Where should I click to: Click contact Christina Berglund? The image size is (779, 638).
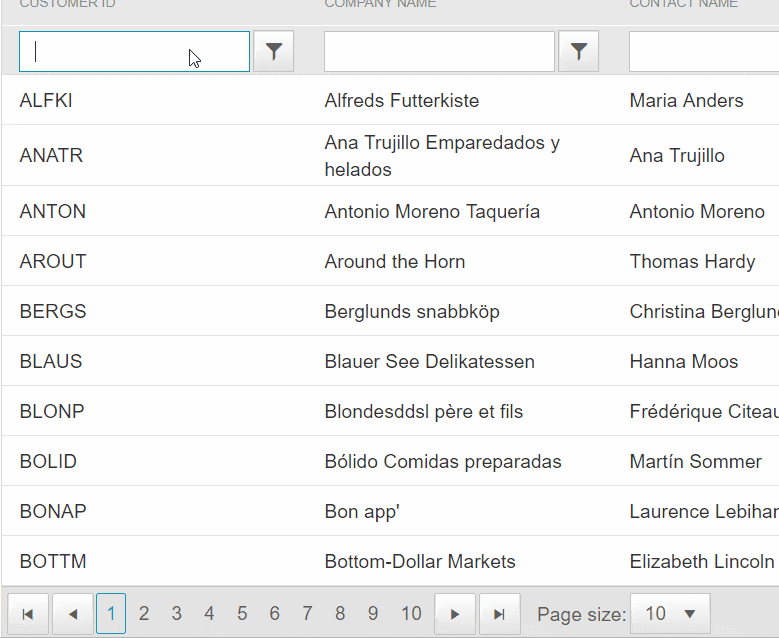point(704,312)
